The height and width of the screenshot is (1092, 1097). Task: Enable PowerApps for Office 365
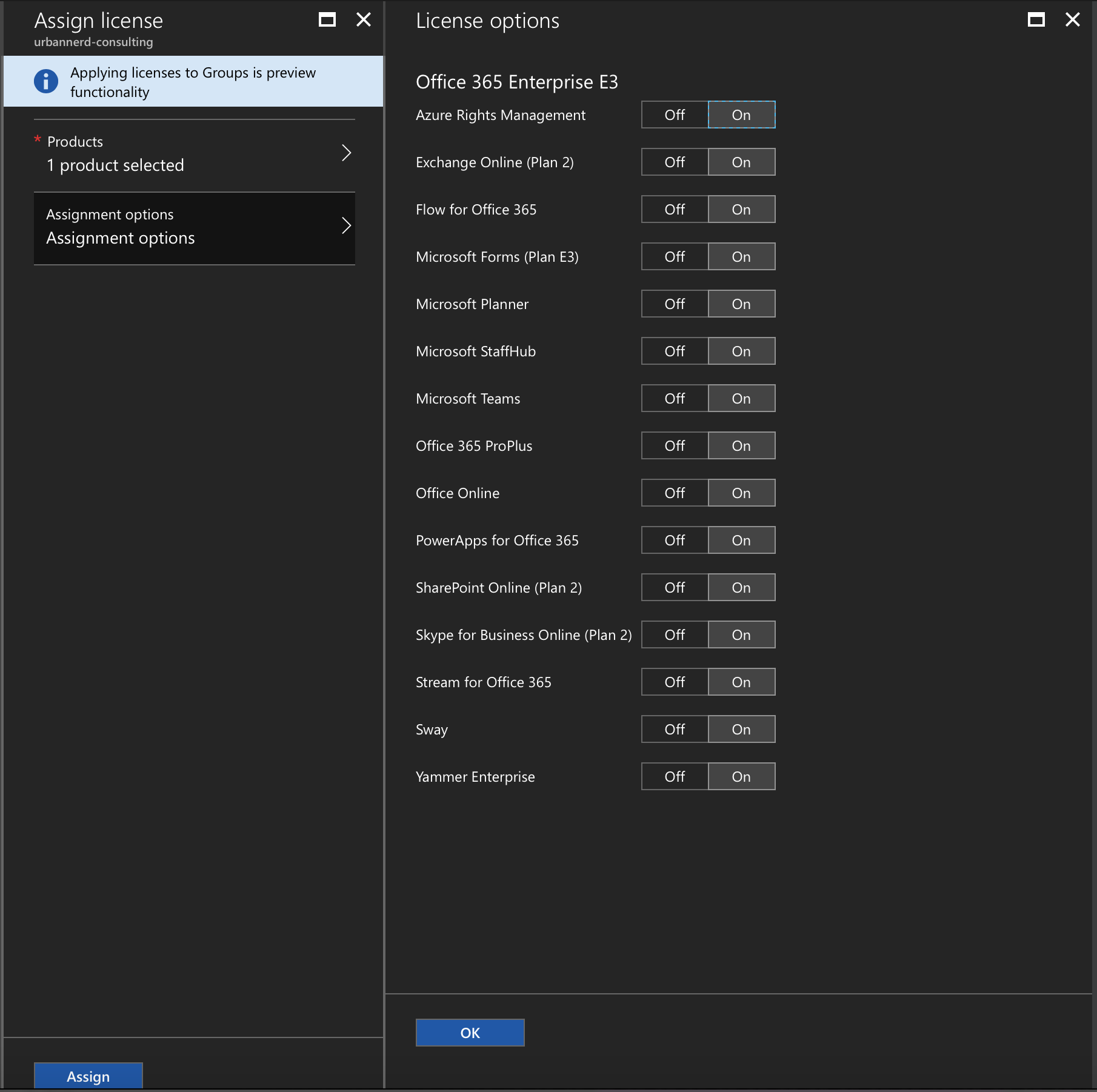point(741,540)
